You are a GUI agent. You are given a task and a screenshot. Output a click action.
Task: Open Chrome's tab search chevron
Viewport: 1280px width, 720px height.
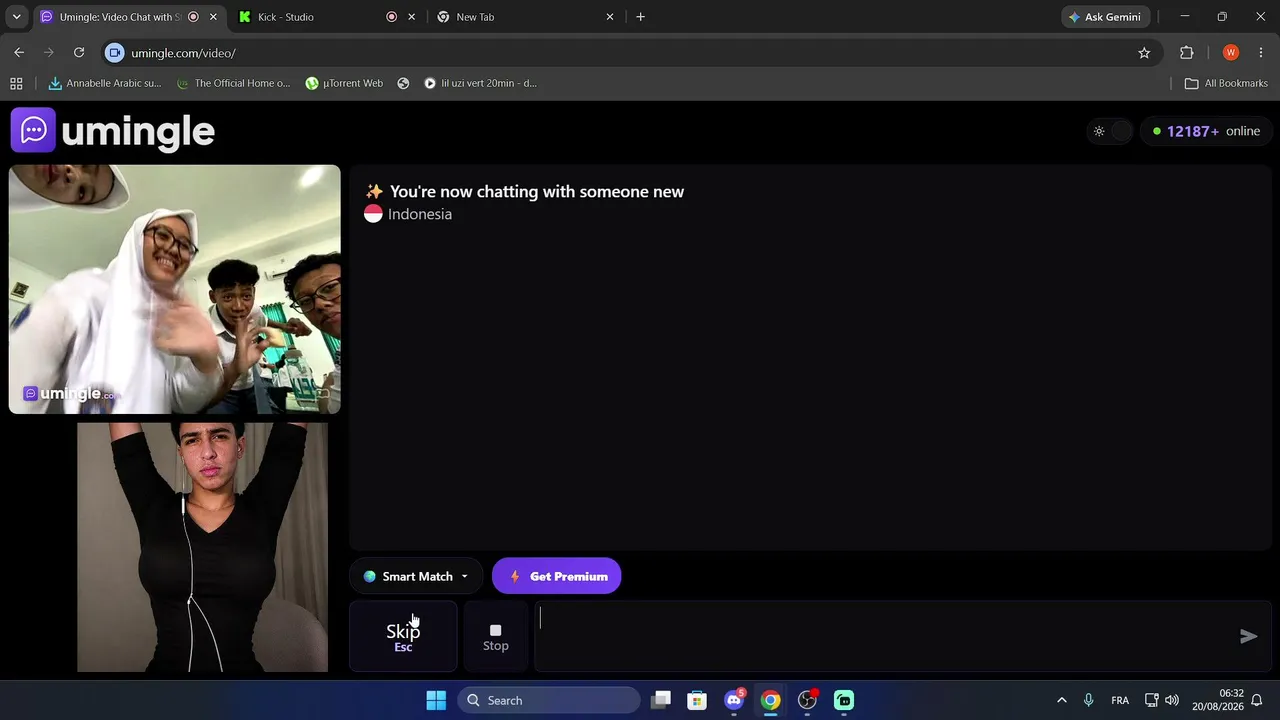pos(16,17)
